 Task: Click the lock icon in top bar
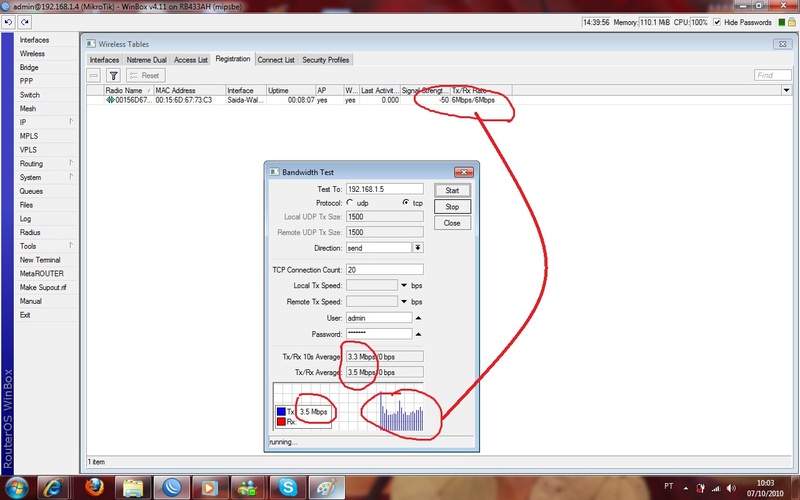pos(792,22)
